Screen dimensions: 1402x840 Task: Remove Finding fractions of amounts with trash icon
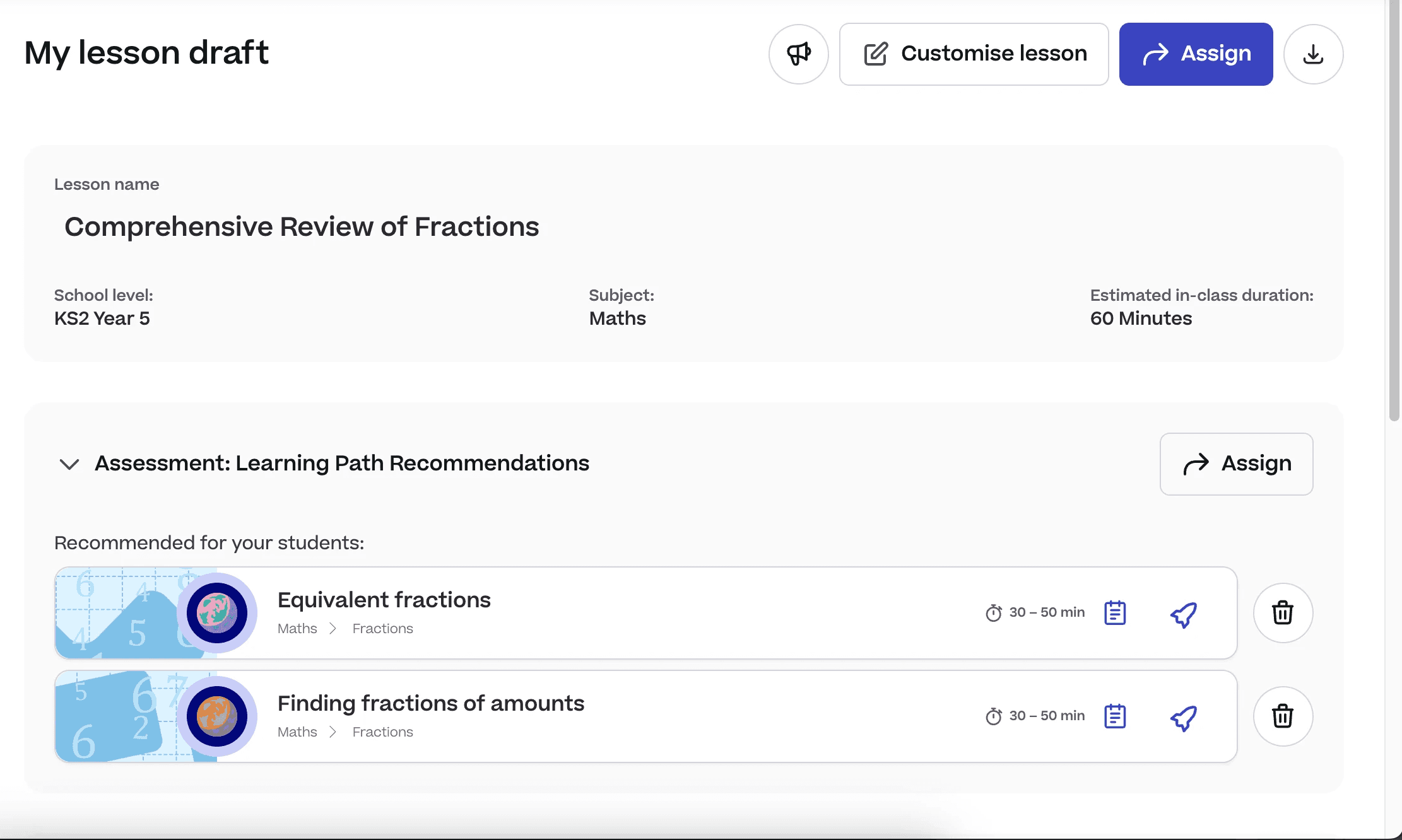(x=1282, y=716)
